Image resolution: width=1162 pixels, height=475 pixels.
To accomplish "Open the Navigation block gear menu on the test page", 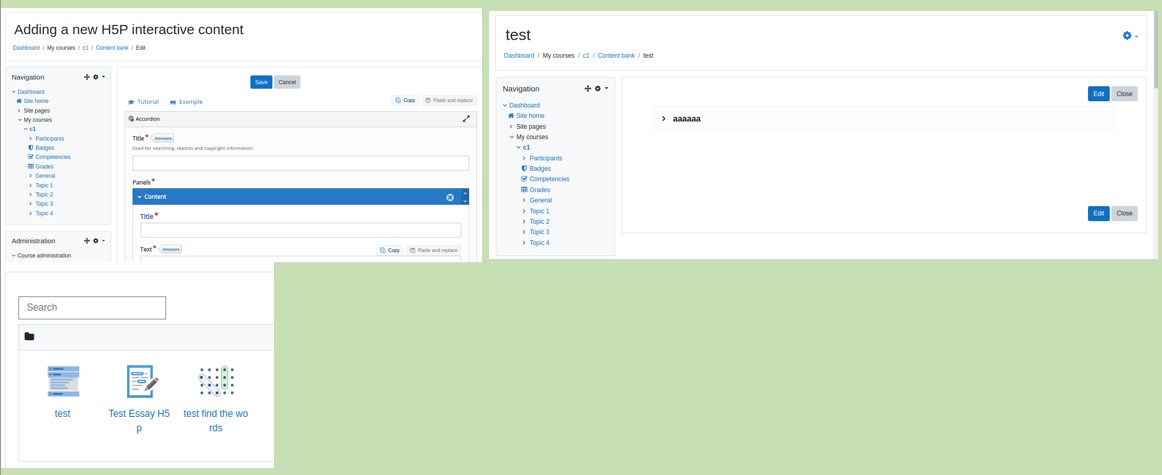I will click(601, 88).
